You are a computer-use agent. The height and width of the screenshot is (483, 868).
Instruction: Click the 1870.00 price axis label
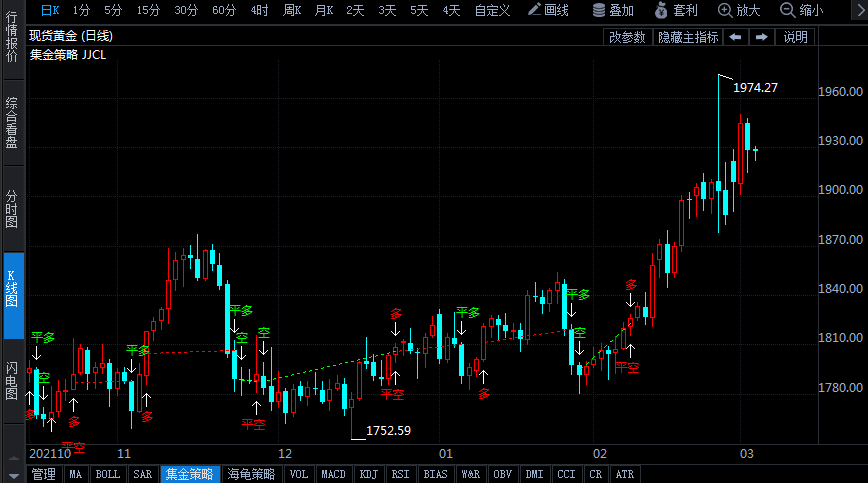click(840, 240)
